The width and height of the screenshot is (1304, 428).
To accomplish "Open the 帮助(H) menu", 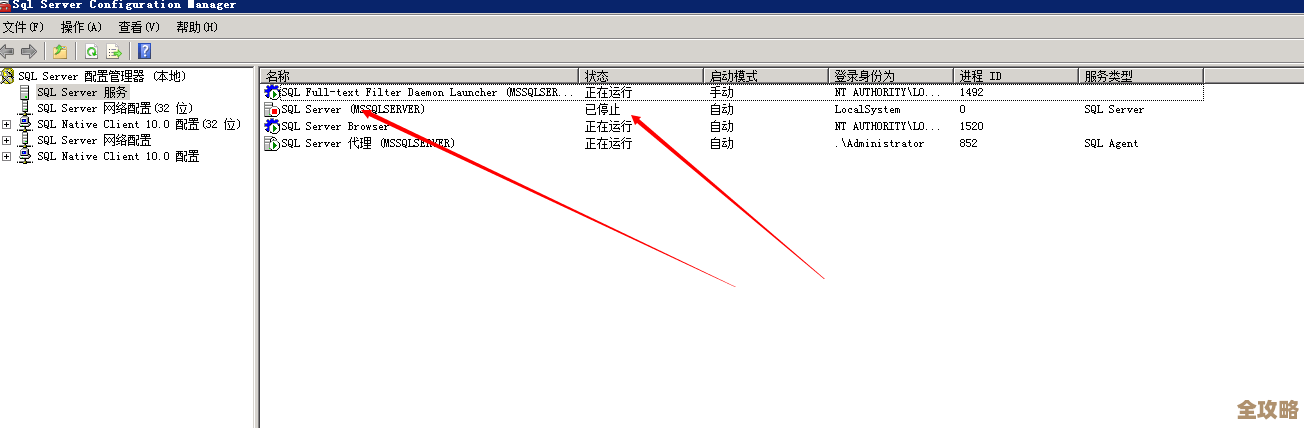I will pos(196,27).
